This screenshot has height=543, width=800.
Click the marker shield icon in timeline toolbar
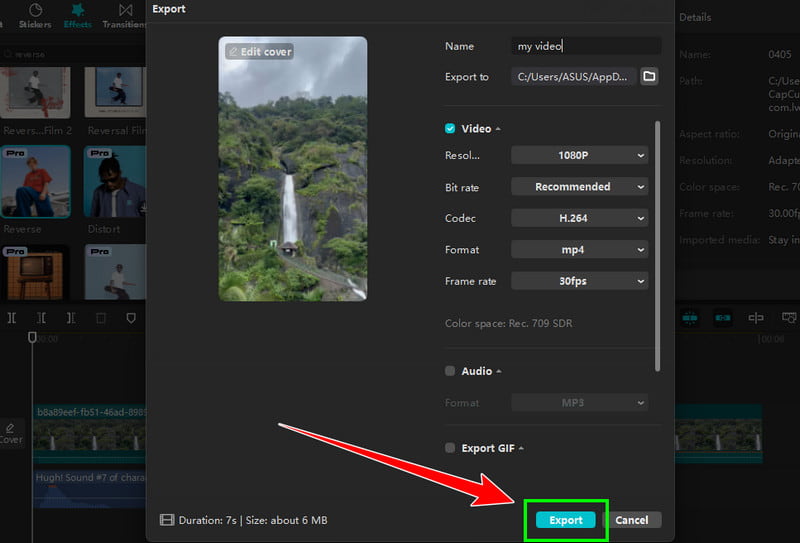click(x=131, y=318)
